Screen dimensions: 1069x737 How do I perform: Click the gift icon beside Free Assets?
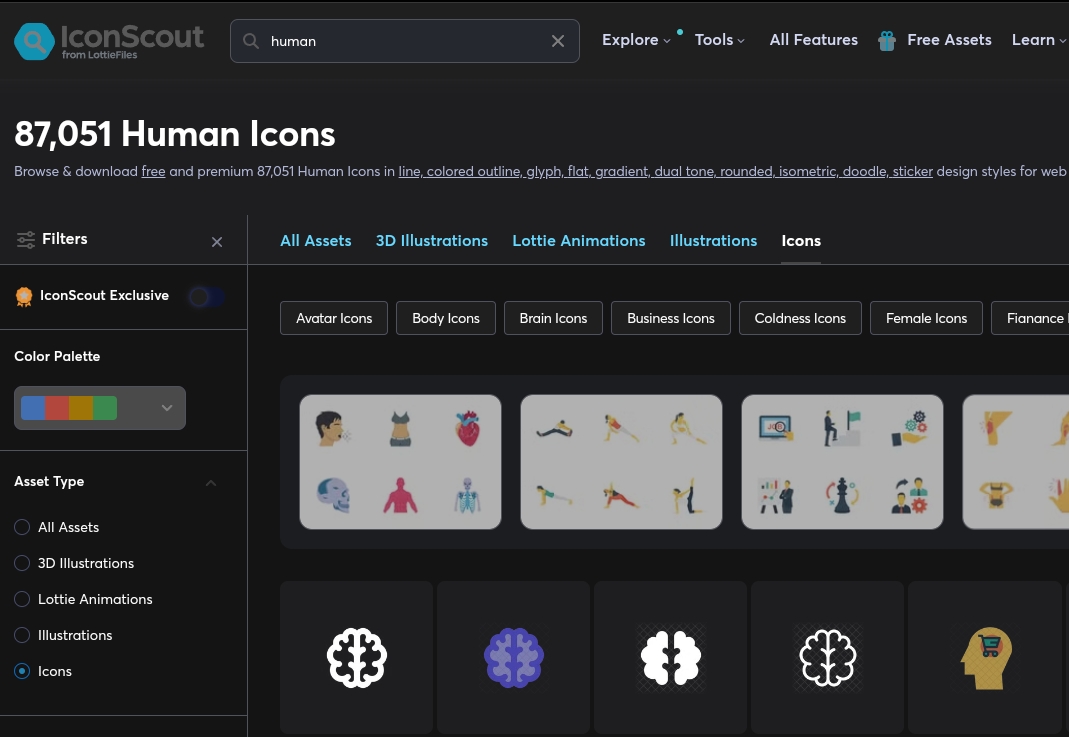coord(886,41)
